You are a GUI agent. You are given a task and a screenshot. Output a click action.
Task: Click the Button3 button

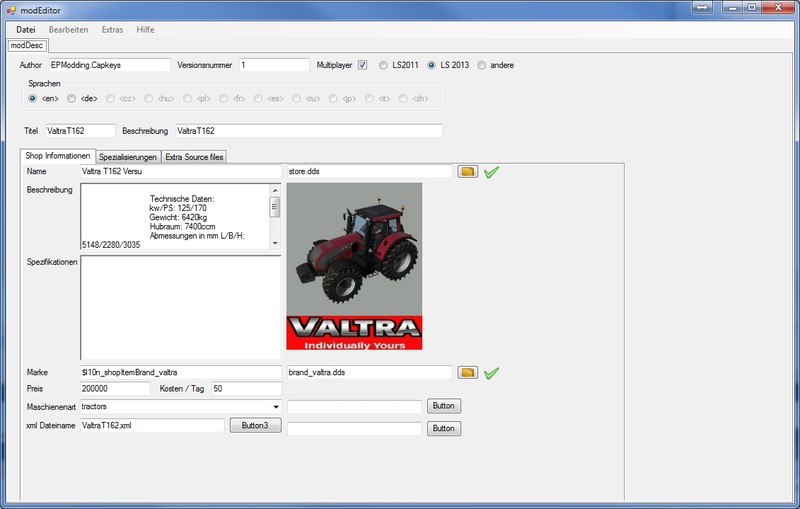[255, 425]
